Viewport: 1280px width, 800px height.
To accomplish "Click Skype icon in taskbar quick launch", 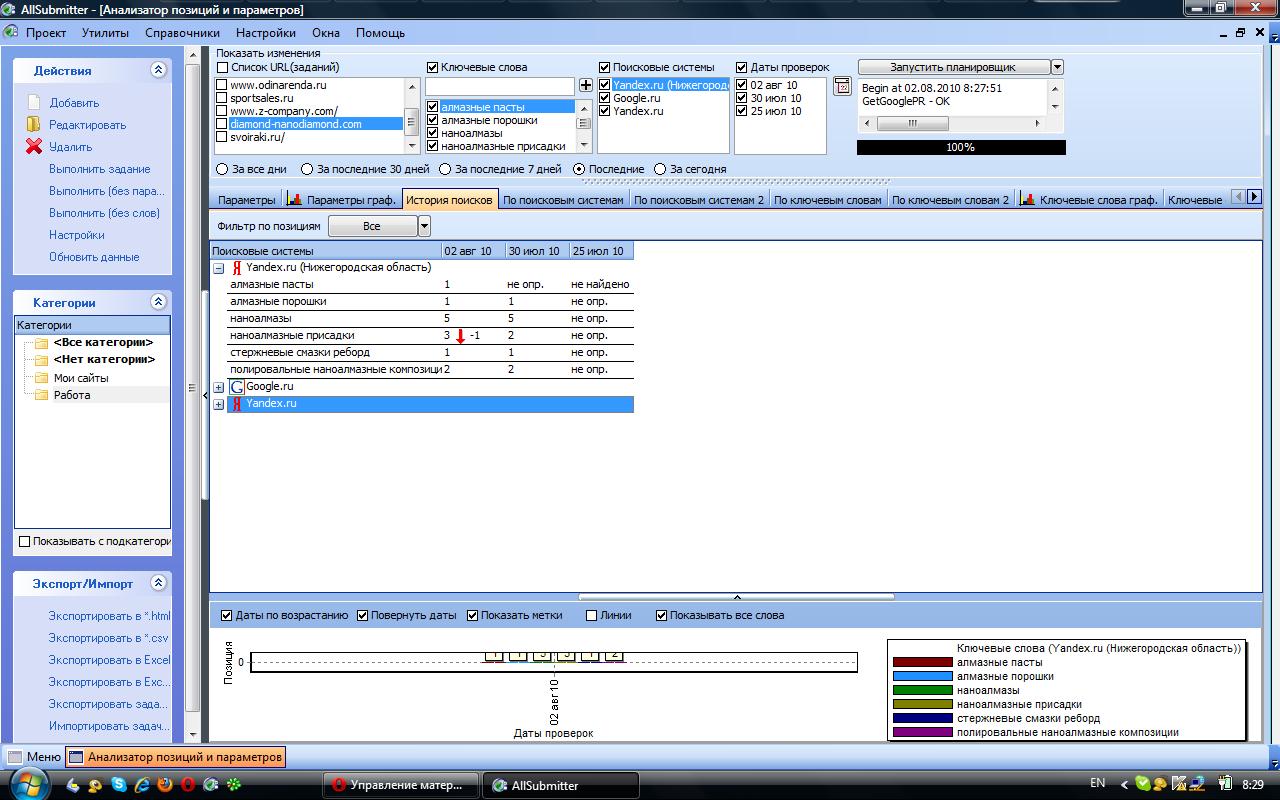I will point(119,785).
